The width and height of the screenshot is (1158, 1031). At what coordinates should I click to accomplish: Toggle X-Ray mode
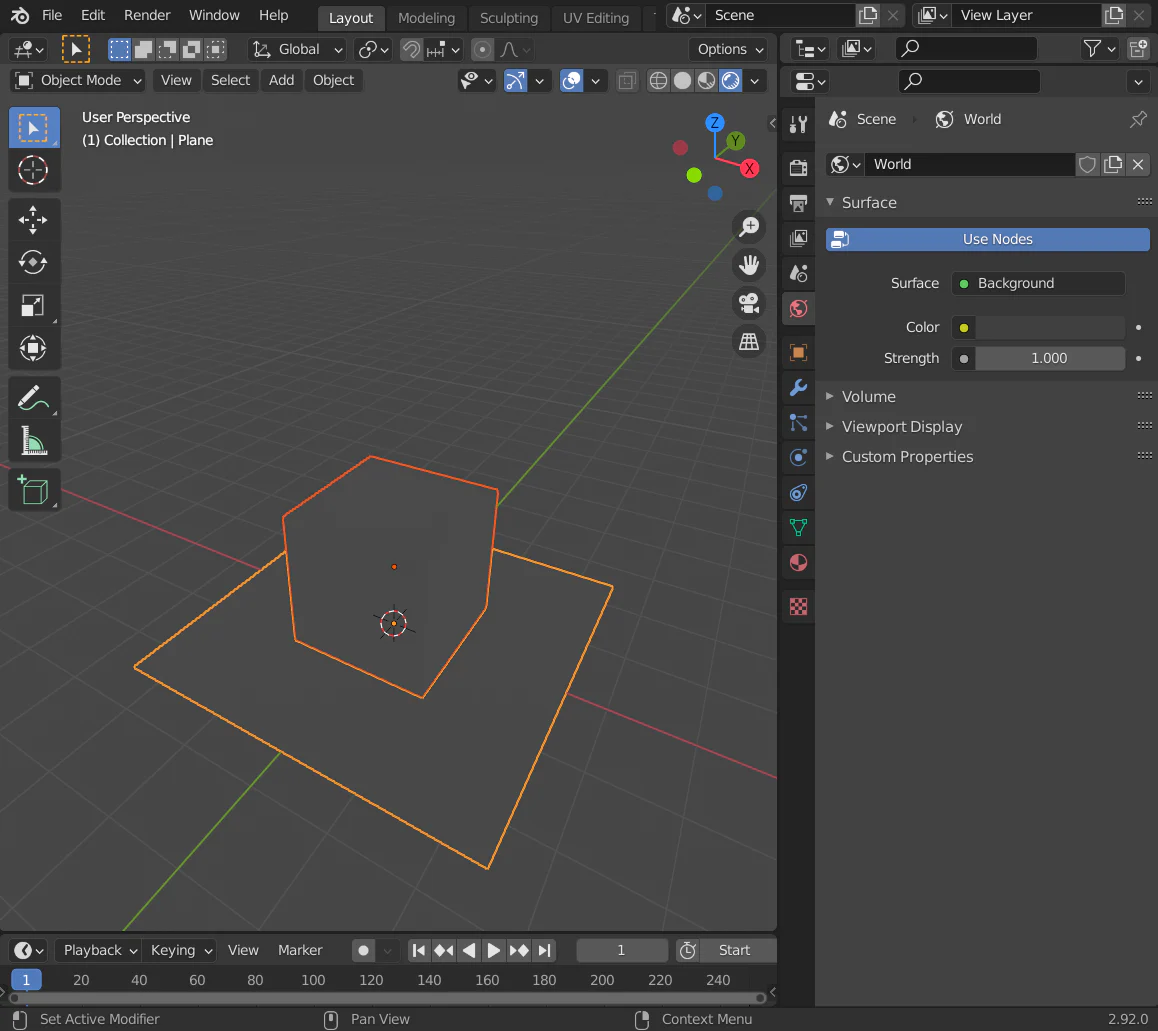(627, 81)
